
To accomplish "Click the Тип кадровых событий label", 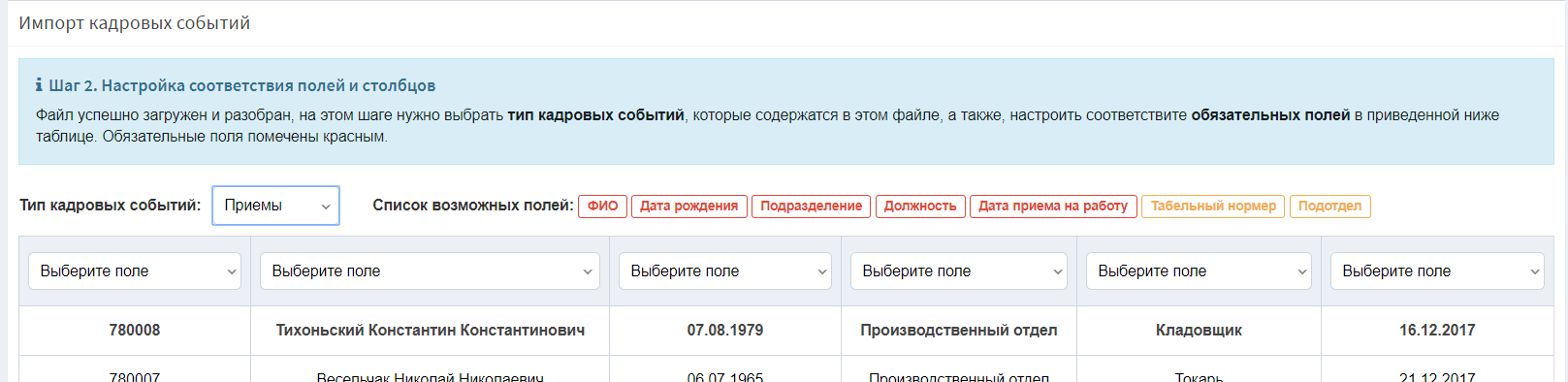I will pyautogui.click(x=111, y=206).
